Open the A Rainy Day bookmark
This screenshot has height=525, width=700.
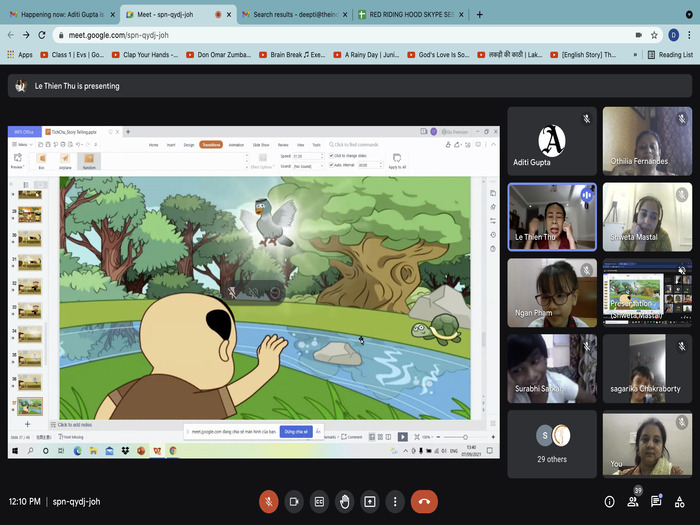point(366,54)
